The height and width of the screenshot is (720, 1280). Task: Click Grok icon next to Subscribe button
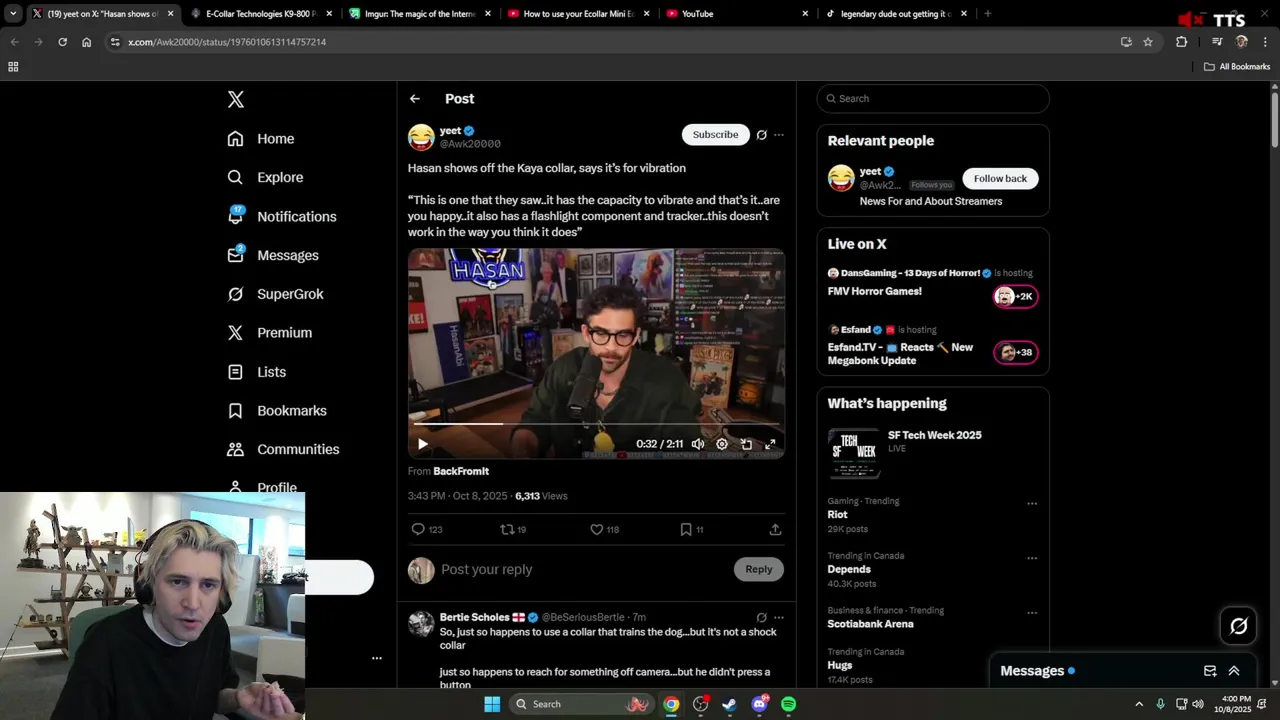pos(761,135)
